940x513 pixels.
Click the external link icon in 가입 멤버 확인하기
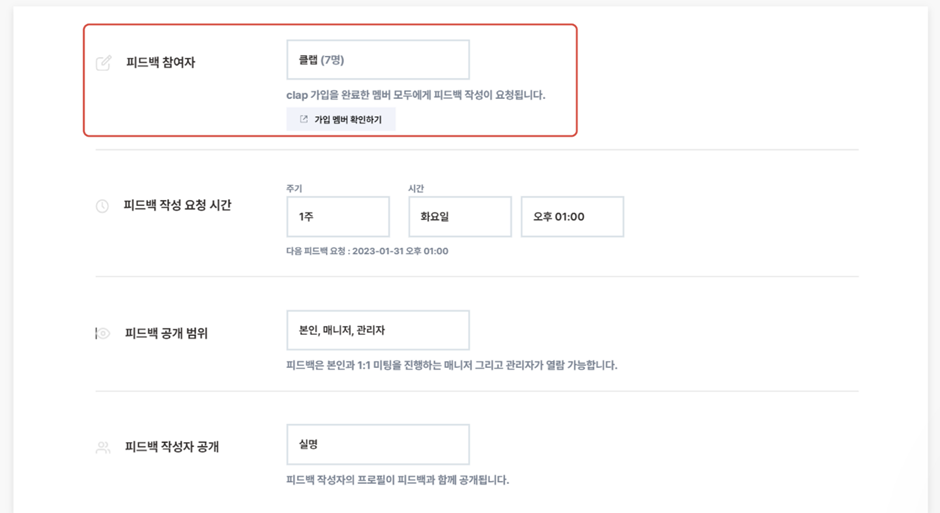[x=304, y=119]
